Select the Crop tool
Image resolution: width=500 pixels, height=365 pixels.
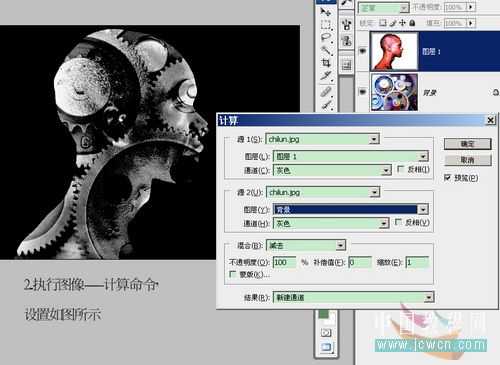coord(326,63)
